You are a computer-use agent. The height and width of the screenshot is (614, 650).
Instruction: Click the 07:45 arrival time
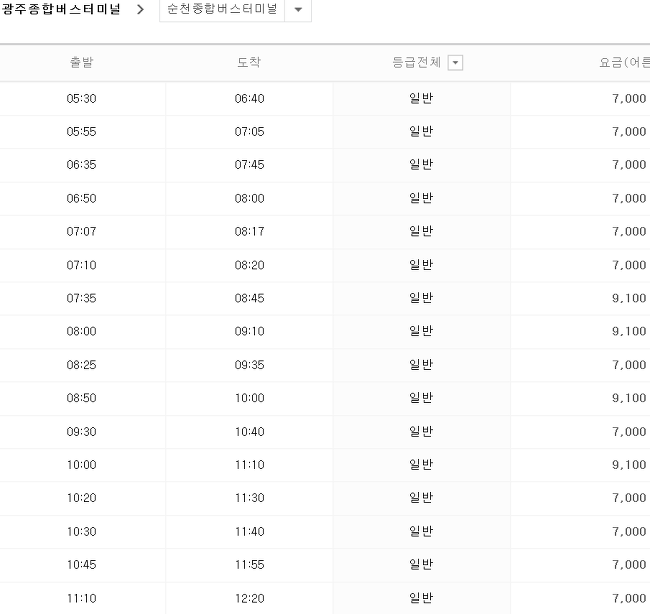click(250, 165)
